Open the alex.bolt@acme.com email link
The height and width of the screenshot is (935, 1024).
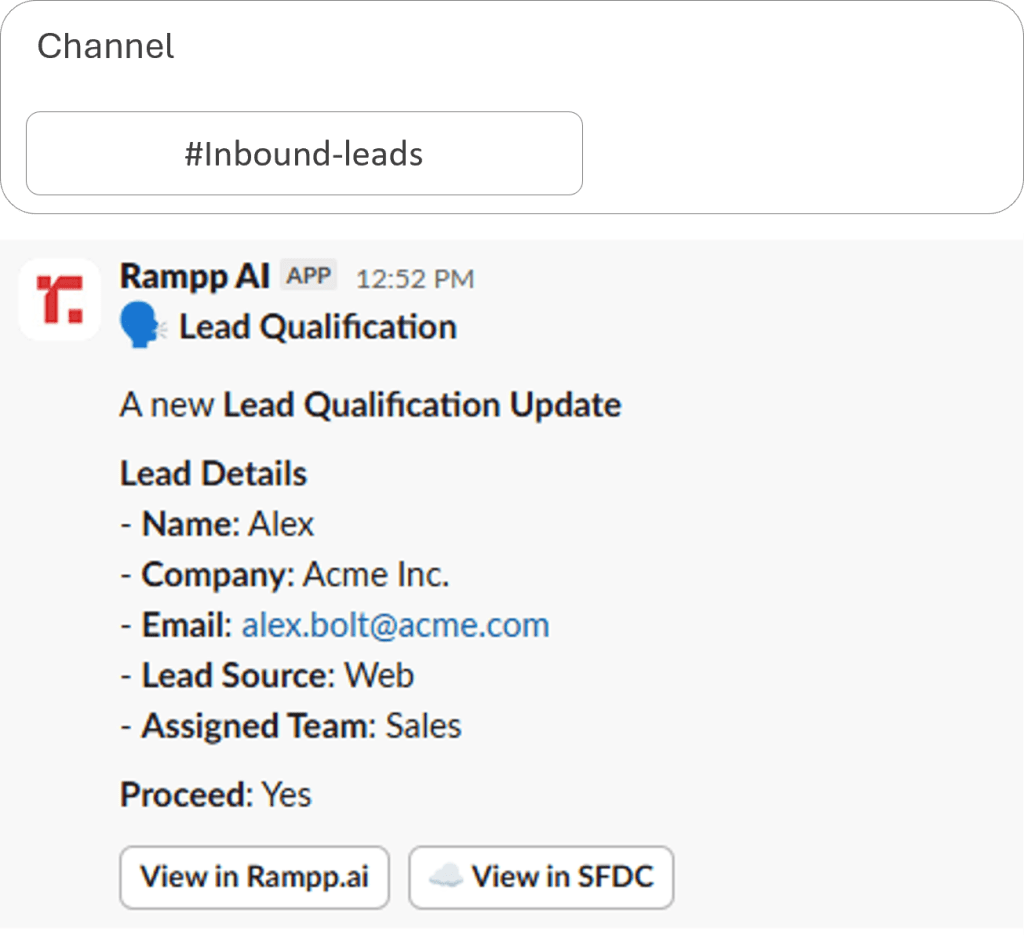pyautogui.click(x=395, y=625)
